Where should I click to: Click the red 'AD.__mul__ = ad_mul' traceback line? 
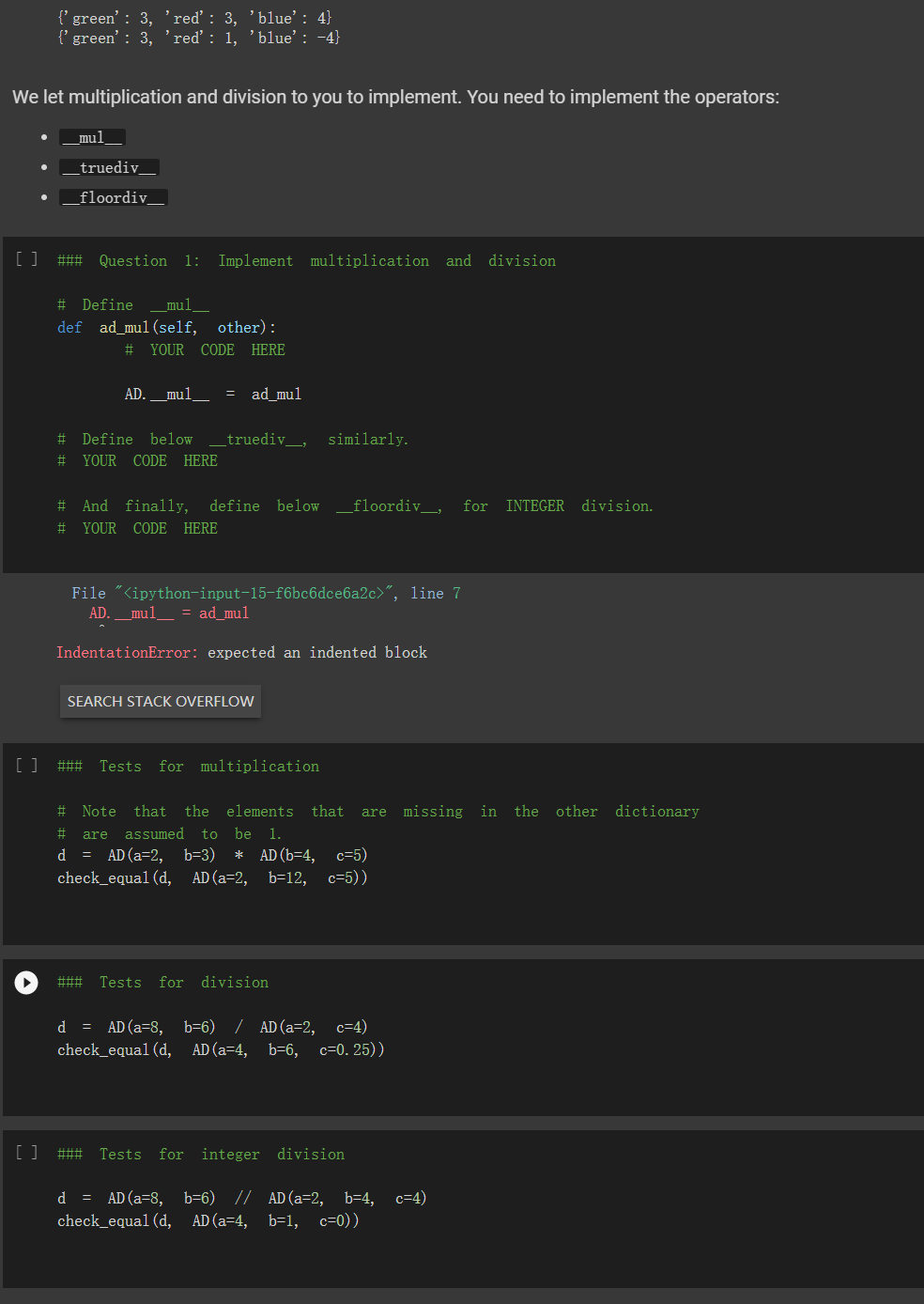169,613
